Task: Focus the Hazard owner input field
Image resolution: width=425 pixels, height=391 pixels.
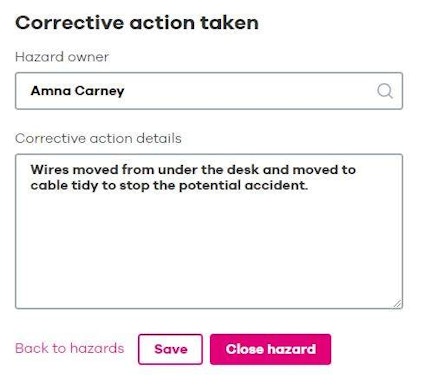Action: (209, 91)
